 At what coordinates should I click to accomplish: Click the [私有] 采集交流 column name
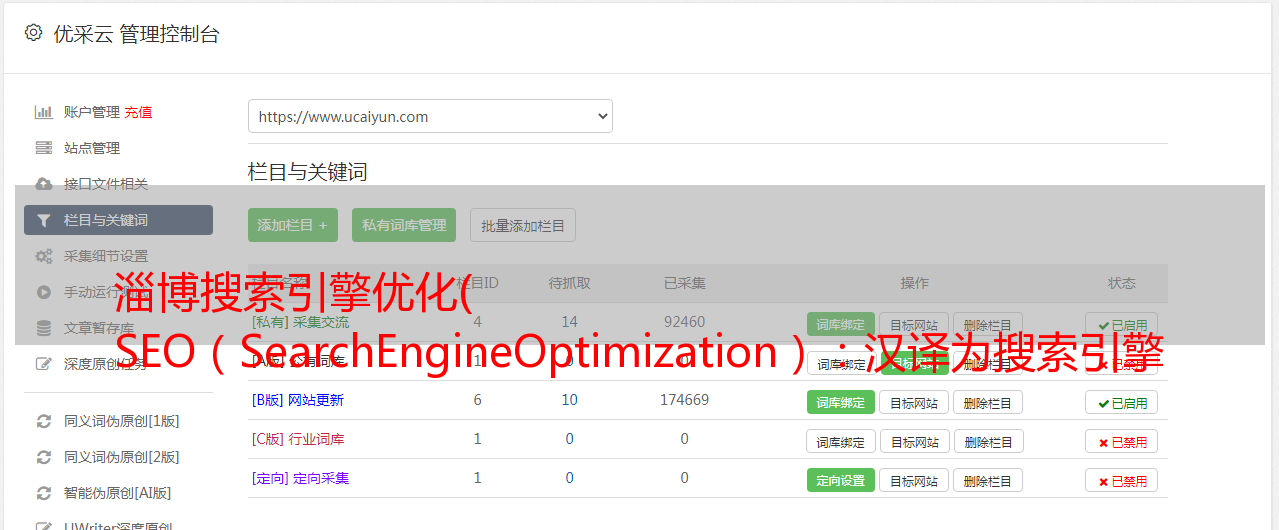[300, 322]
